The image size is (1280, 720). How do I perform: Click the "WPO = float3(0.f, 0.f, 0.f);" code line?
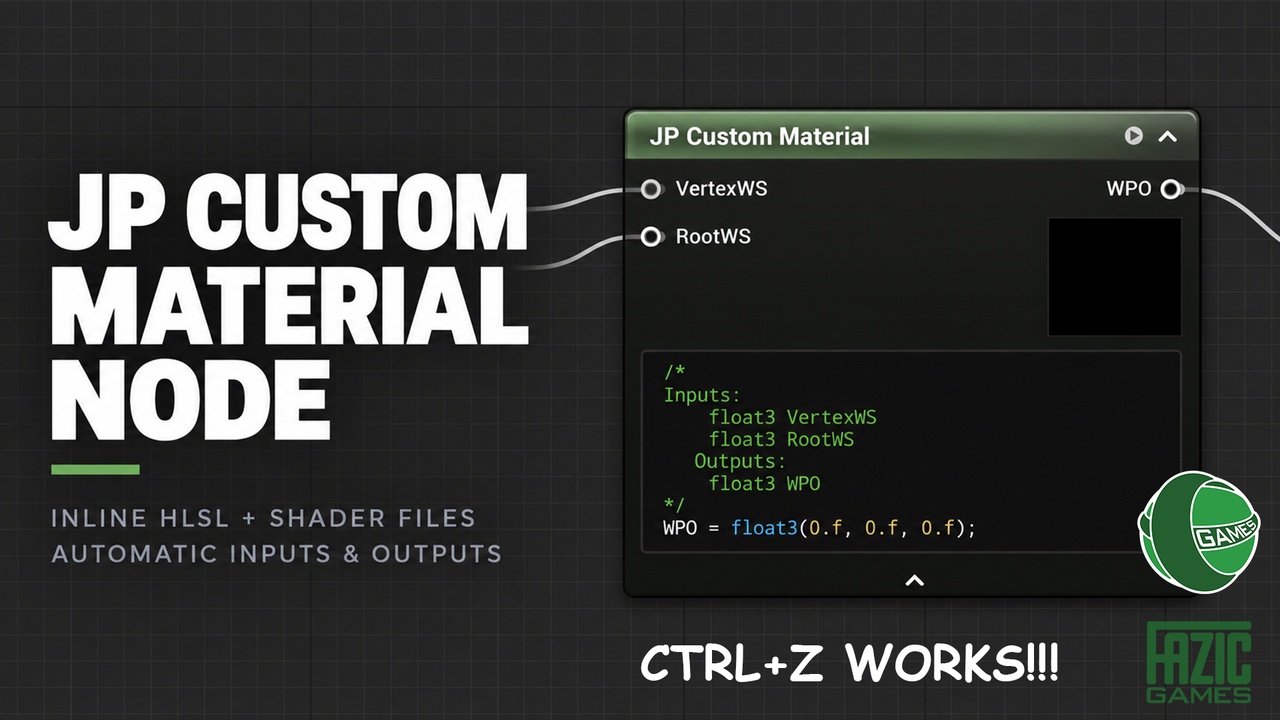click(x=819, y=527)
